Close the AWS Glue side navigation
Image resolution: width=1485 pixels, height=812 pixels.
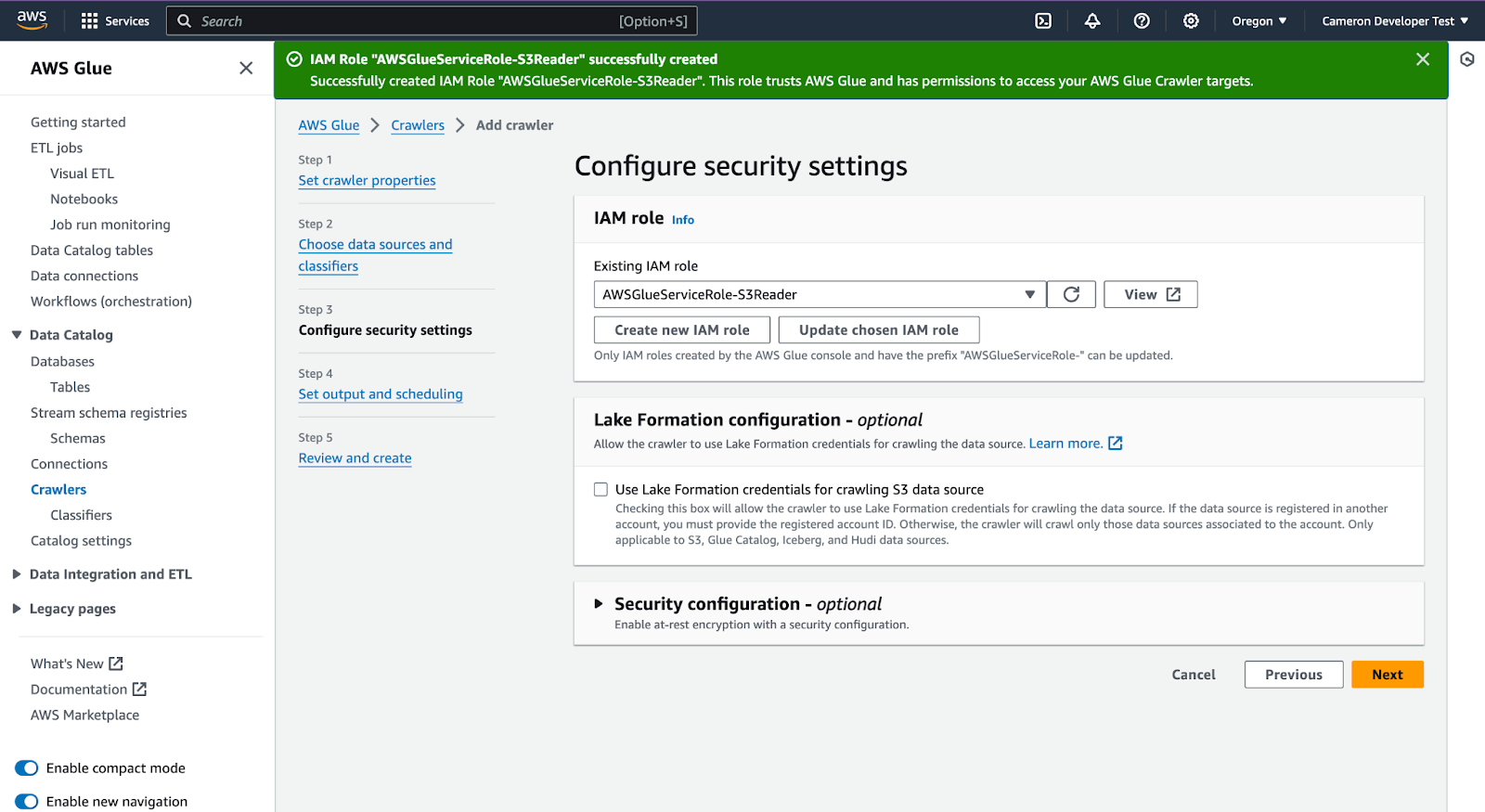click(x=246, y=68)
